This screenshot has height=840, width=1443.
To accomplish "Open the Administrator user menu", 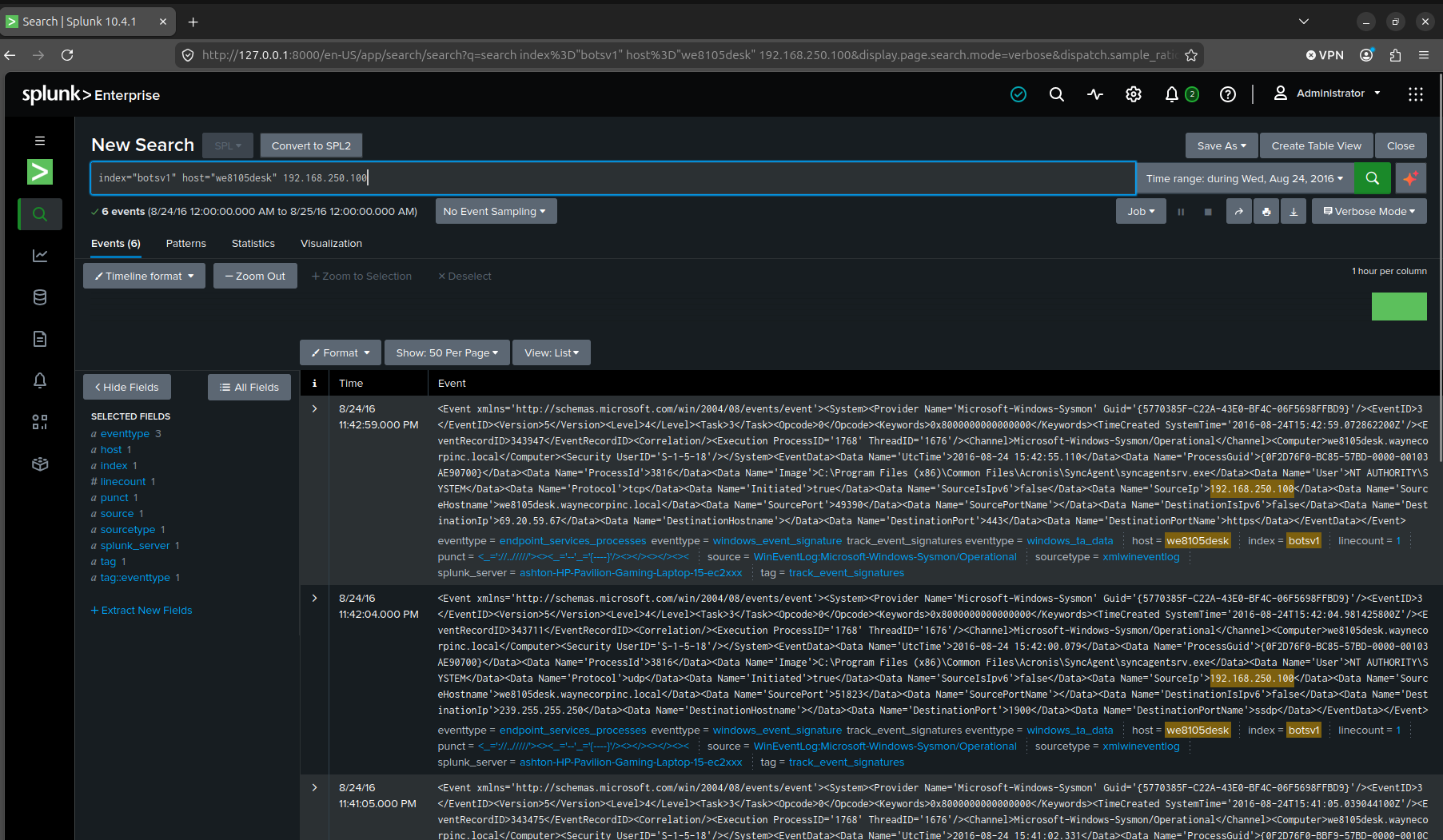I will [1327, 94].
